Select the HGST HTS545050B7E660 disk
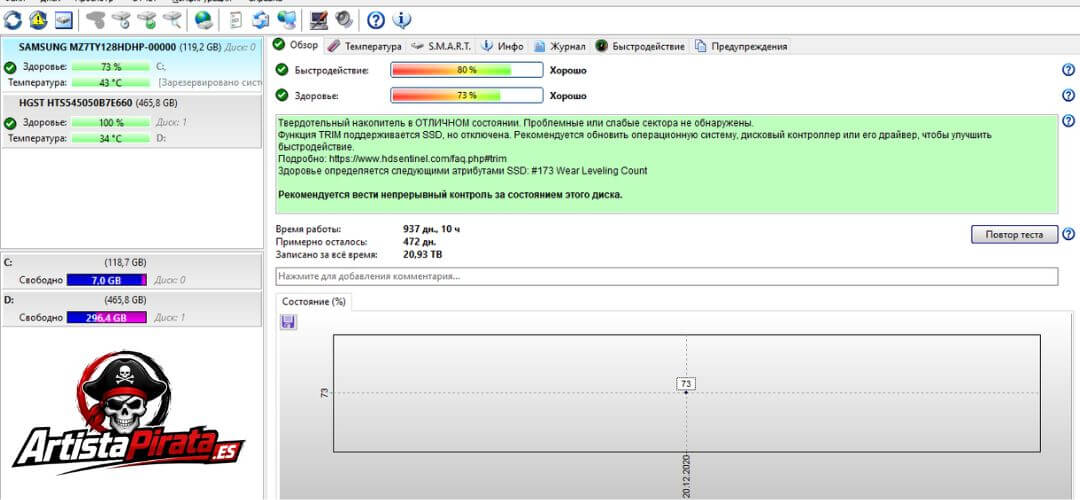This screenshot has height=500, width=1080. coord(132,121)
